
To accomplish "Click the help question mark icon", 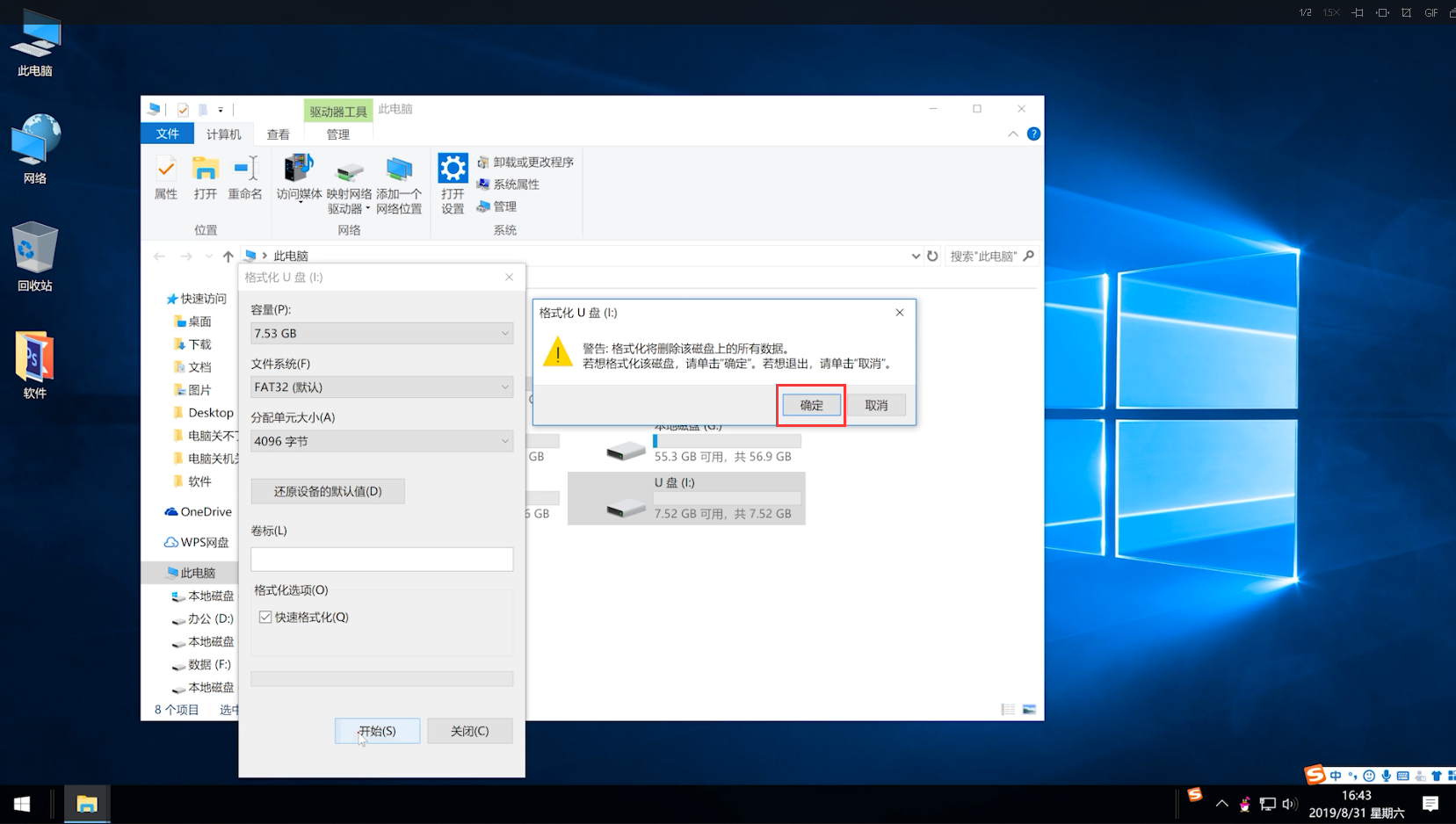I will point(1033,134).
